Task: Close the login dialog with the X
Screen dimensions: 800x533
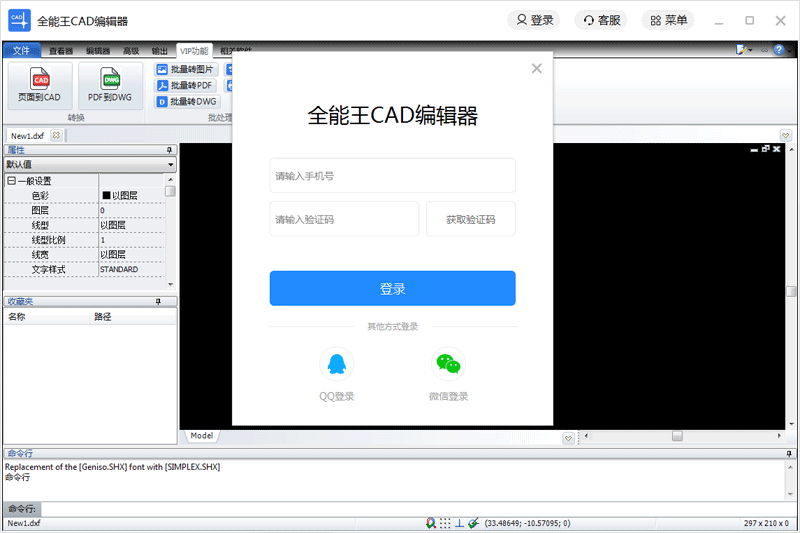Action: [536, 68]
